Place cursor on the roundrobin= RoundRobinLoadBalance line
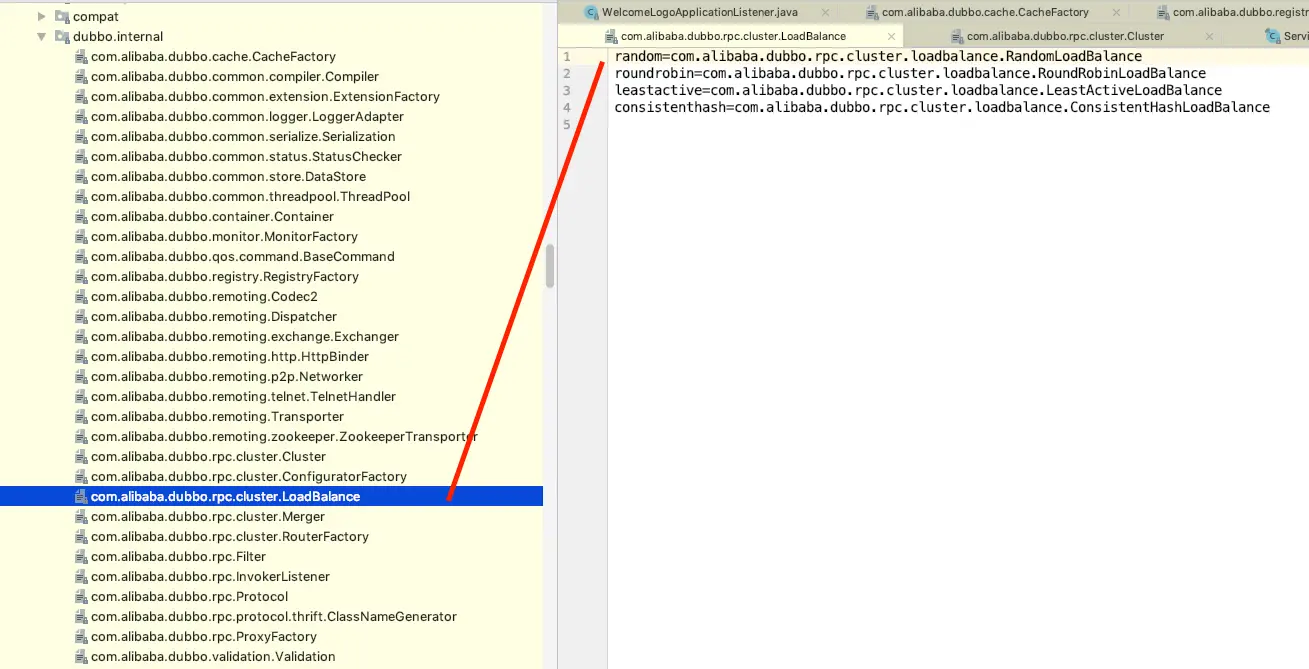The width and height of the screenshot is (1309, 669). coord(910,74)
